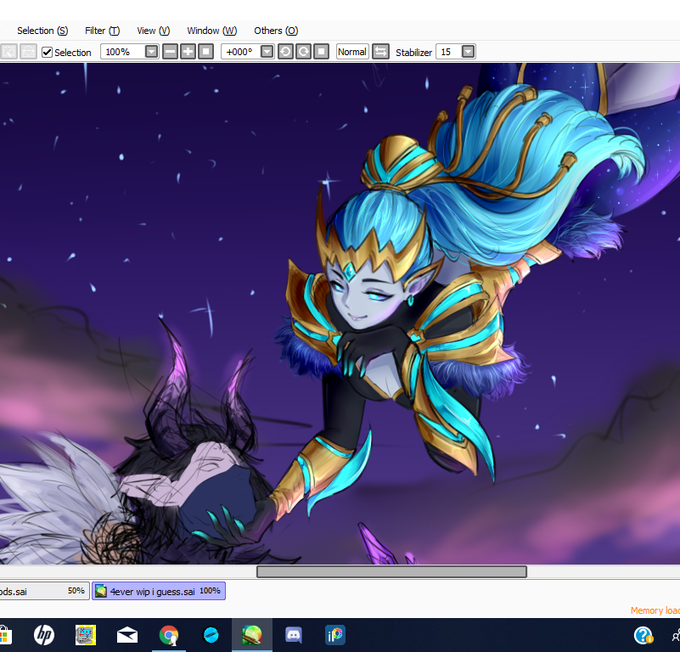680x652 pixels.
Task: Open the HP app in taskbar
Action: [x=44, y=636]
